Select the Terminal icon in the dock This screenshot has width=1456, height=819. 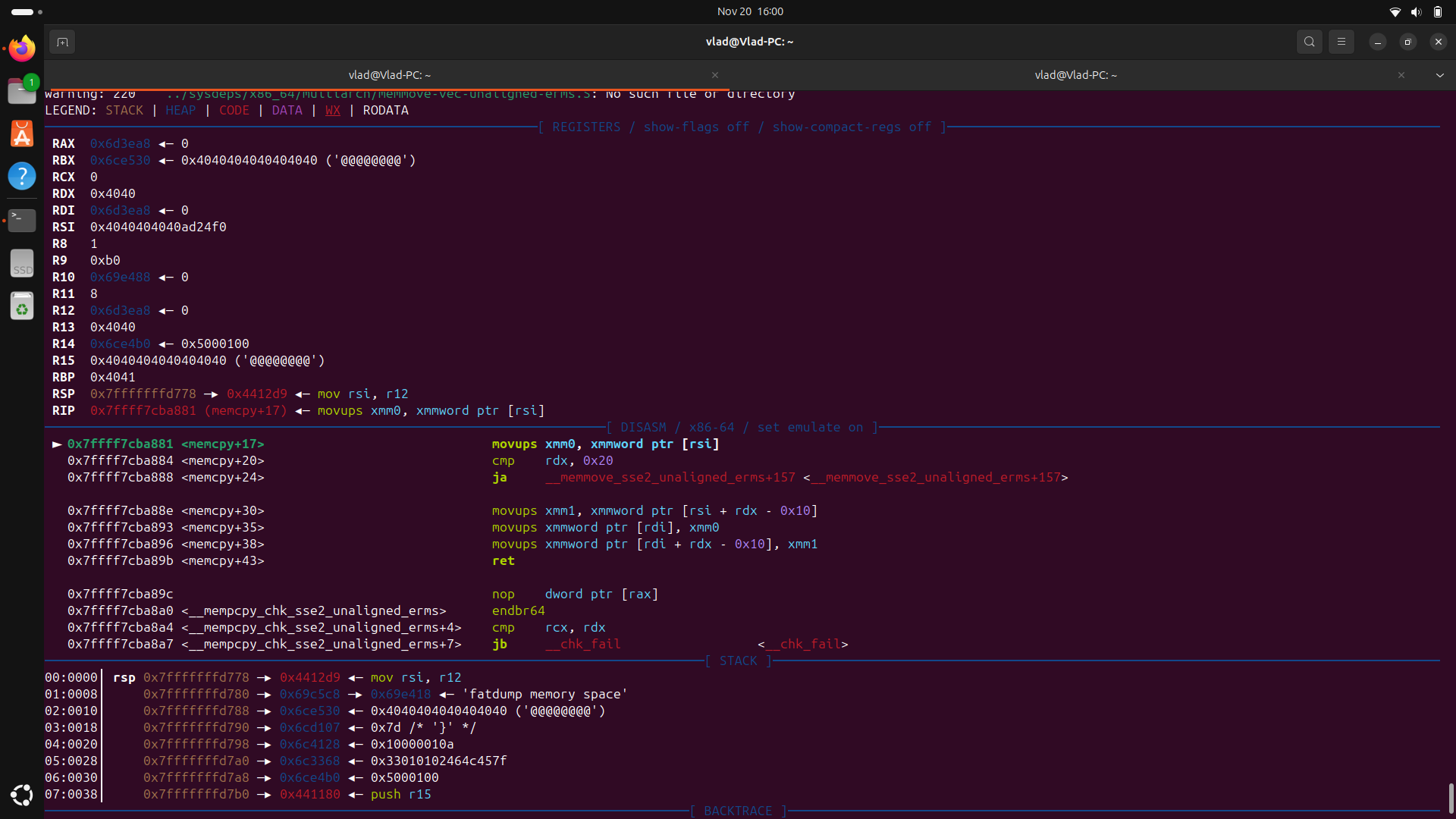point(22,220)
